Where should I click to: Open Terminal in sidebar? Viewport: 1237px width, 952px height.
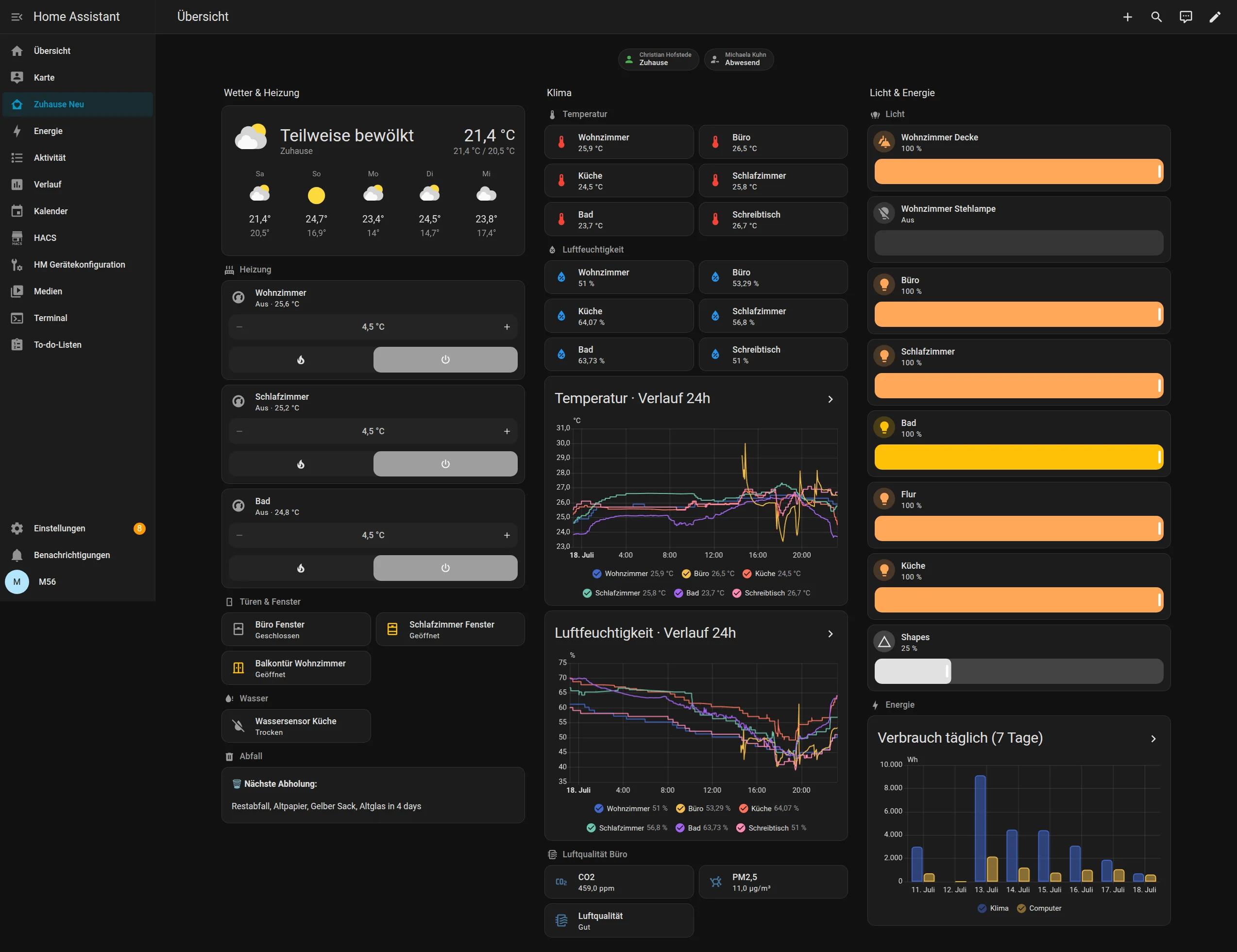point(78,318)
